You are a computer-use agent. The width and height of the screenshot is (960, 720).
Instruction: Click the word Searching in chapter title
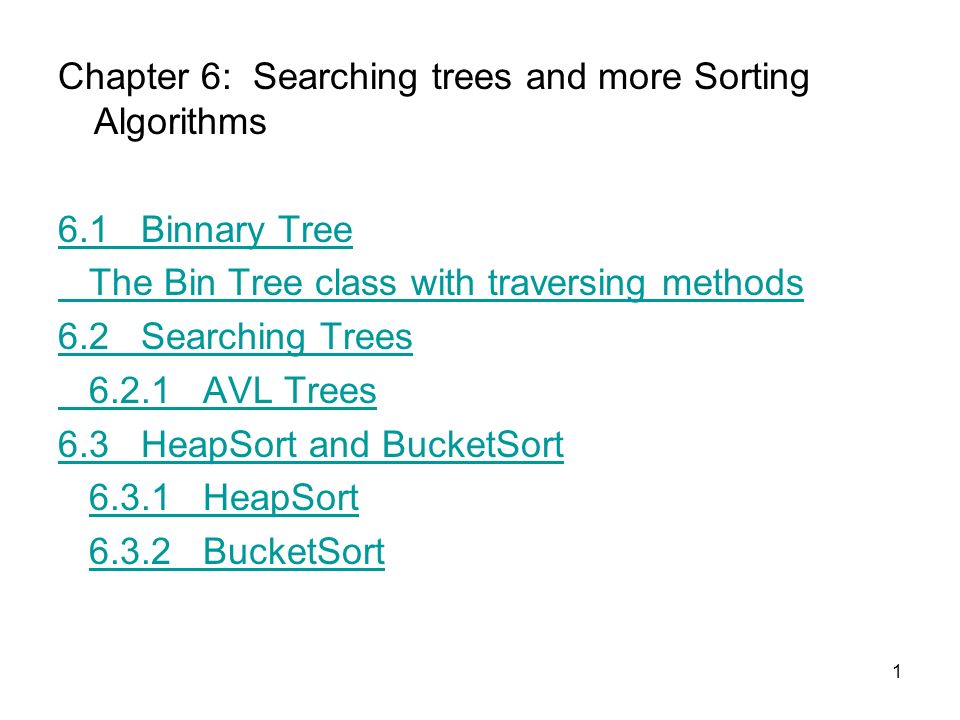(335, 78)
